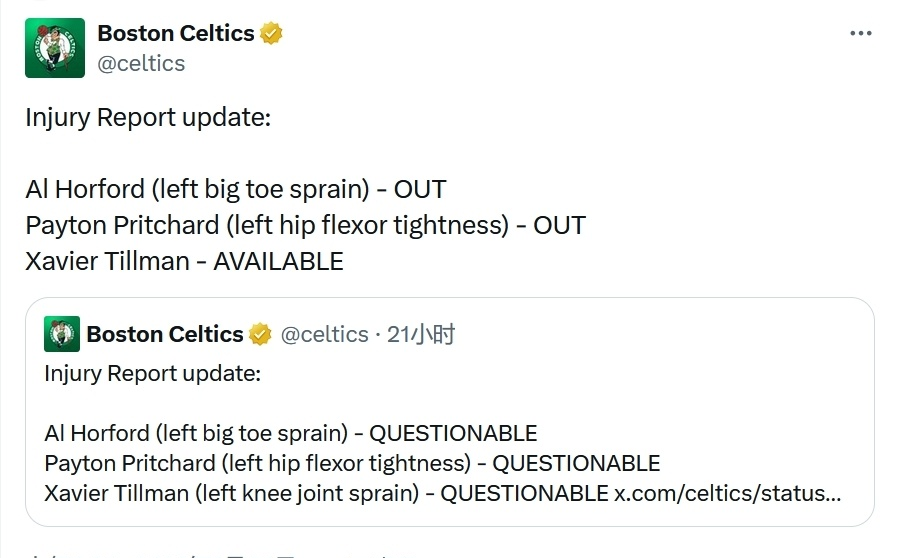This screenshot has height=558, width=897.
Task: Click the verified badge in the quoted post header
Action: click(x=260, y=334)
